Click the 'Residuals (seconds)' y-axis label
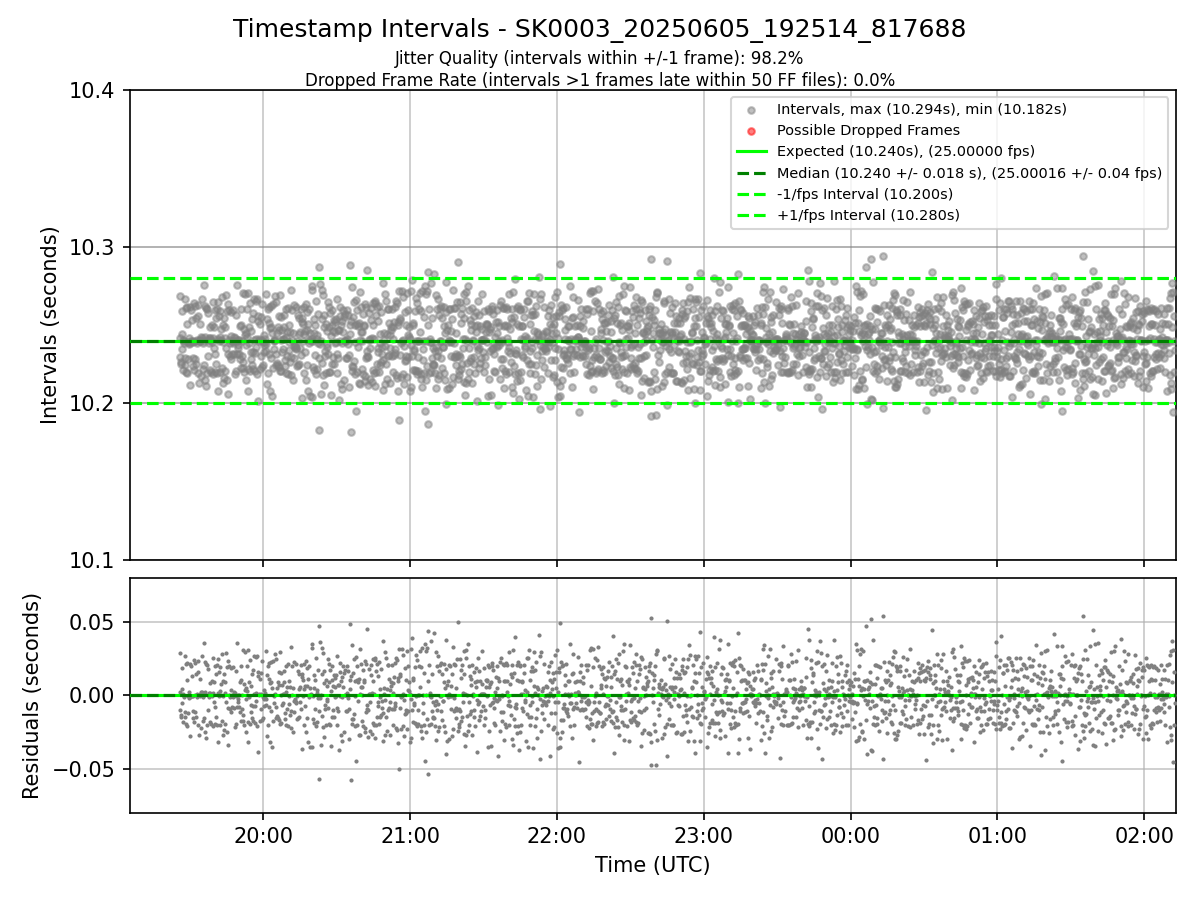Image resolution: width=1200 pixels, height=900 pixels. click(31, 696)
